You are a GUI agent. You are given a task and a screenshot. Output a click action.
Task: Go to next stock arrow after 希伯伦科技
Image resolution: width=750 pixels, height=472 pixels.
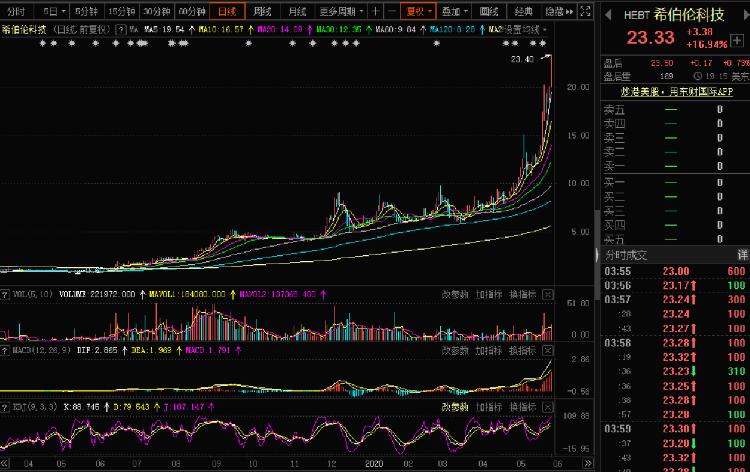pyautogui.click(x=745, y=15)
